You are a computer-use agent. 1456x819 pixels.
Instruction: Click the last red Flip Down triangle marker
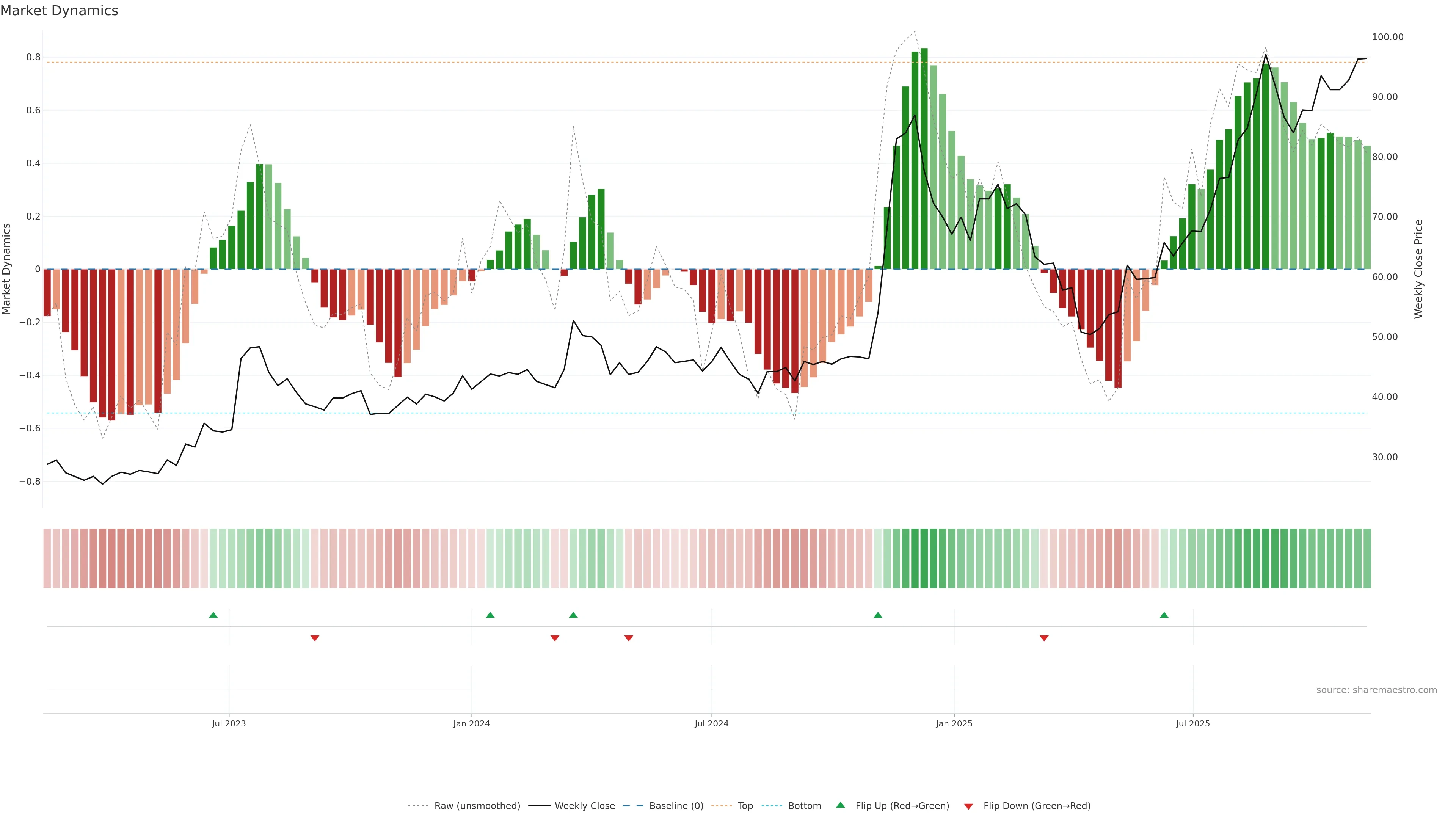pyautogui.click(x=1044, y=638)
